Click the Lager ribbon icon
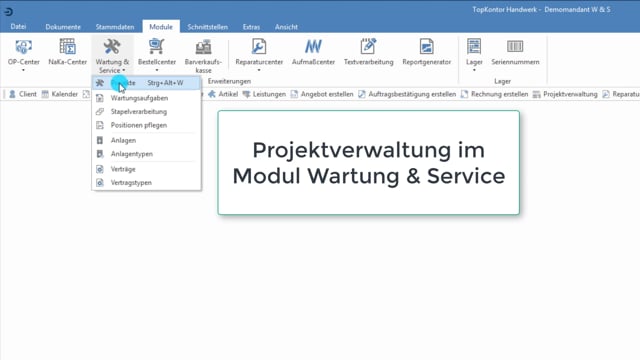640x360 pixels. coord(474,47)
